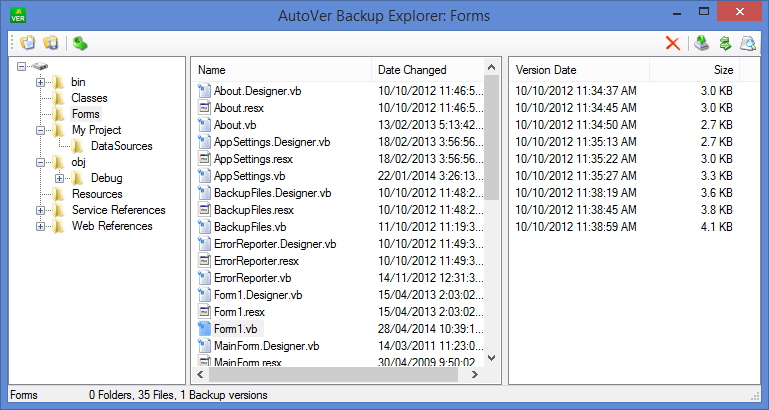Click the red X delete toolbar icon
This screenshot has height=410, width=769.
pyautogui.click(x=673, y=44)
